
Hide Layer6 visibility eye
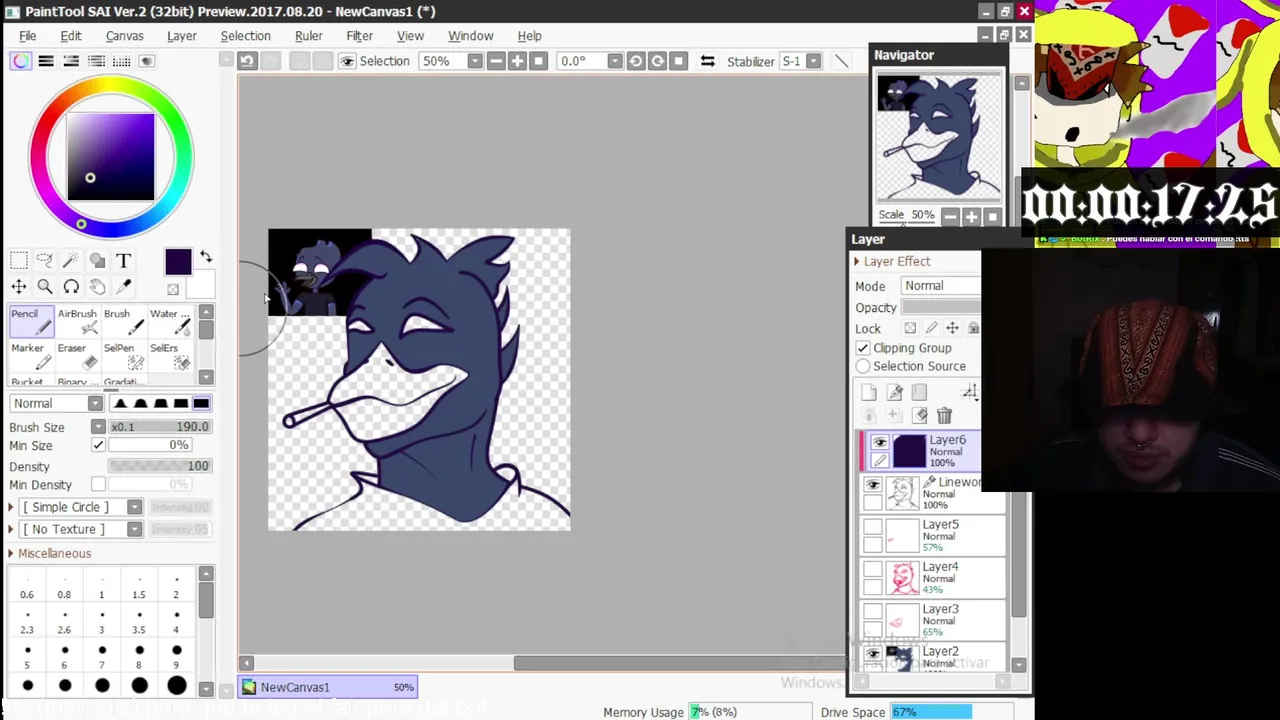880,442
